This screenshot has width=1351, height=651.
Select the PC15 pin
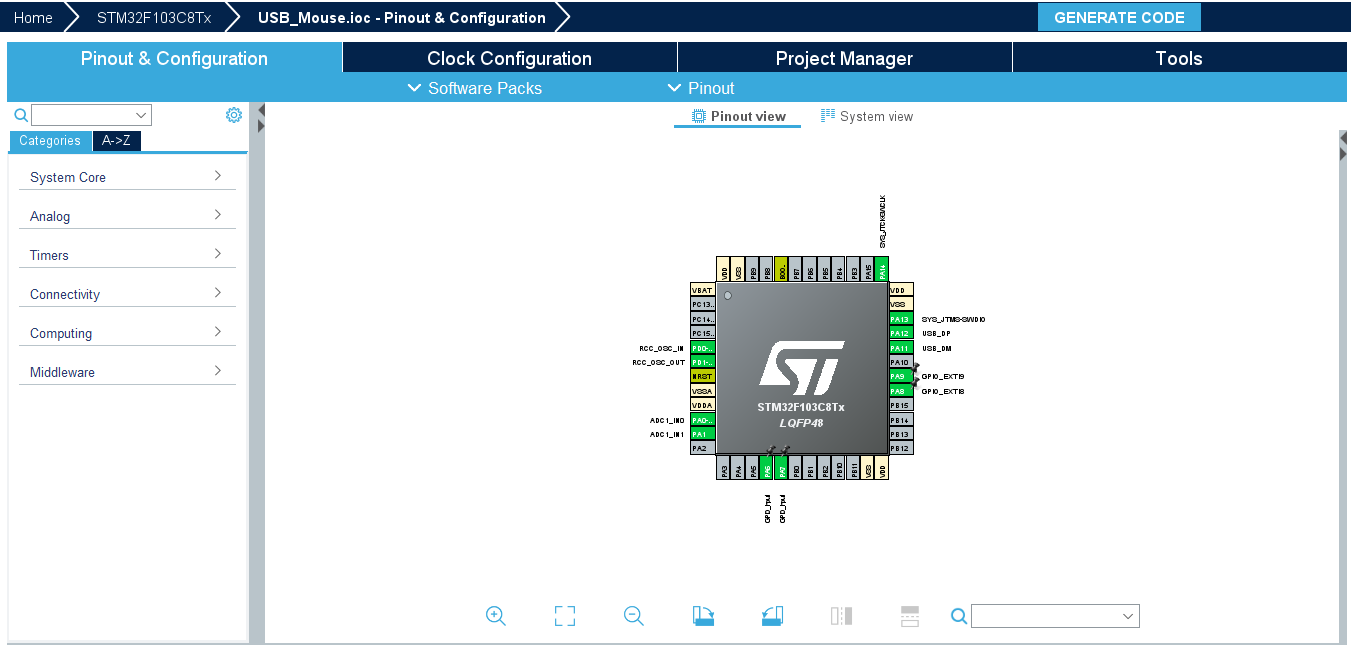click(702, 333)
